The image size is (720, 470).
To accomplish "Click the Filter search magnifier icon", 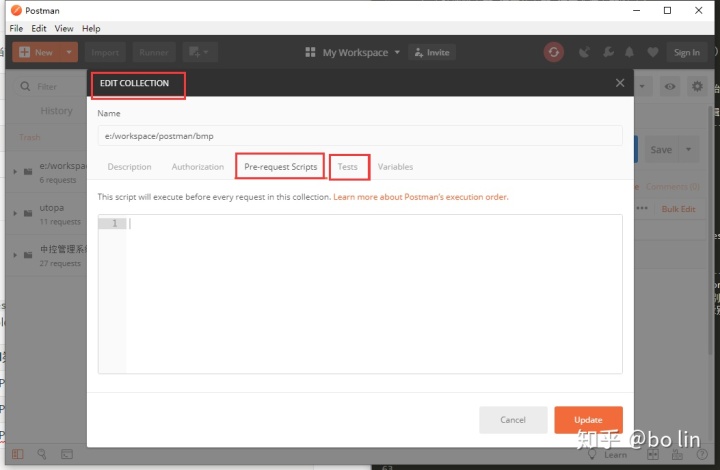I will pos(25,86).
